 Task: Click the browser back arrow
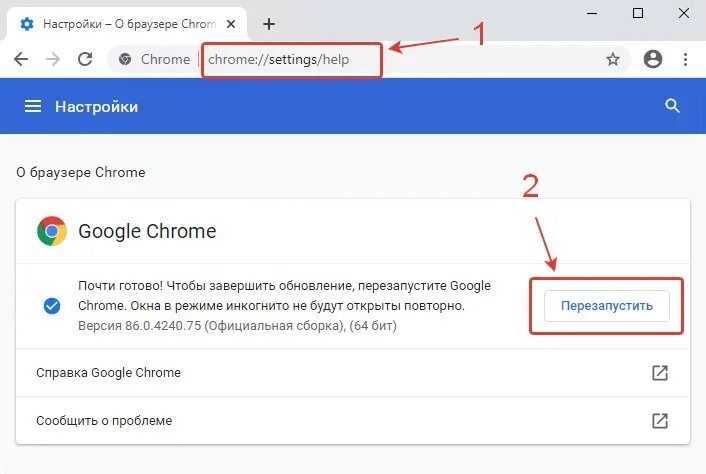[x=21, y=59]
